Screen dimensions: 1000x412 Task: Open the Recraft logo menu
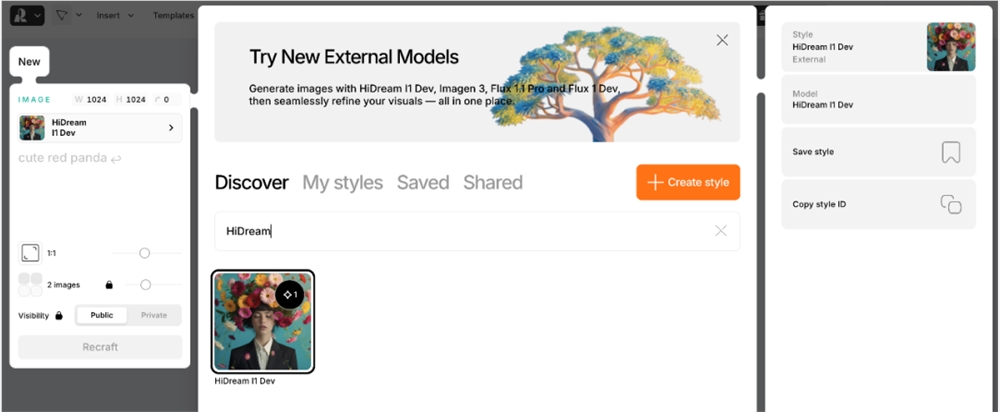(x=27, y=15)
